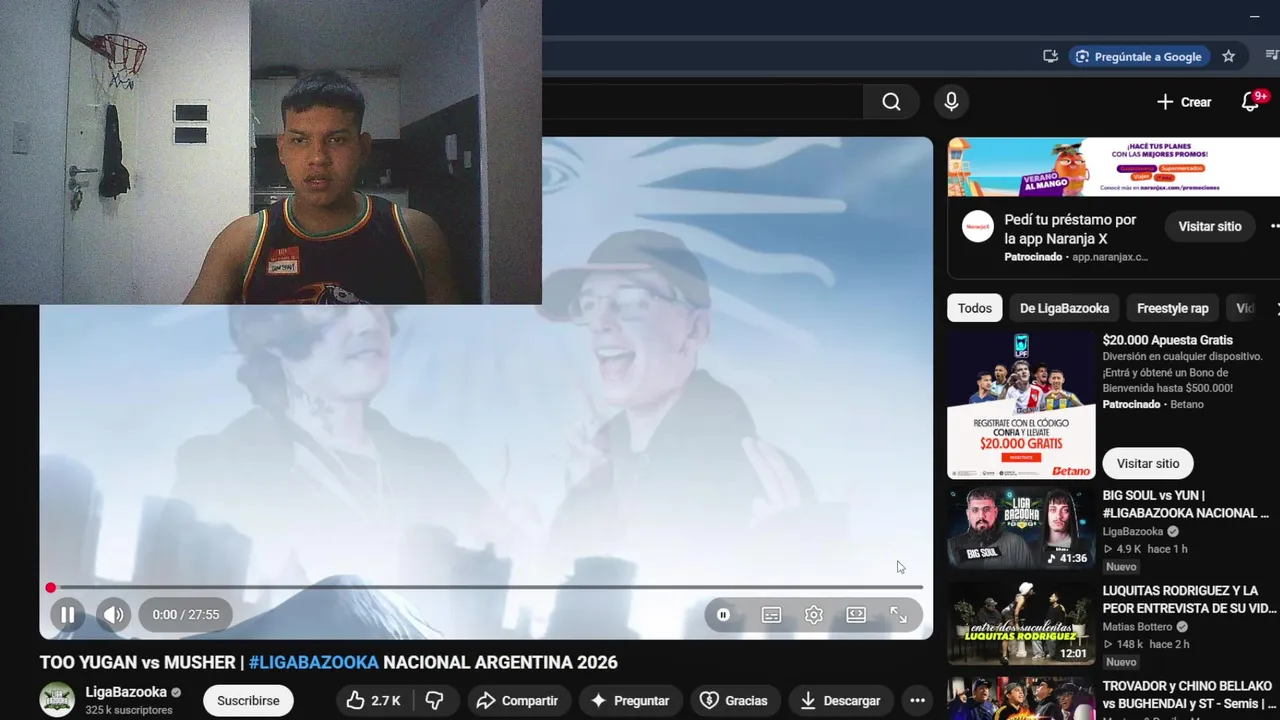The width and height of the screenshot is (1280, 720).
Task: Open the player settings gear
Action: pyautogui.click(x=814, y=615)
